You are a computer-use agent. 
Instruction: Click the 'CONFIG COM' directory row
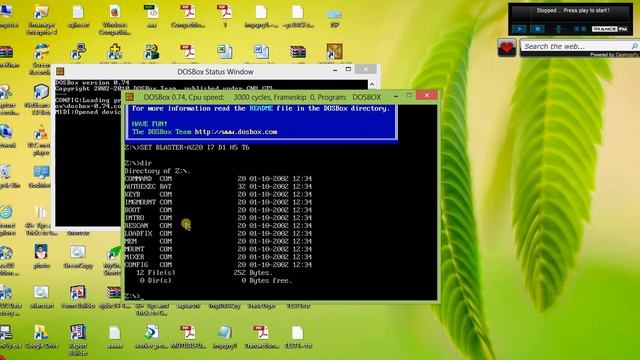218,265
